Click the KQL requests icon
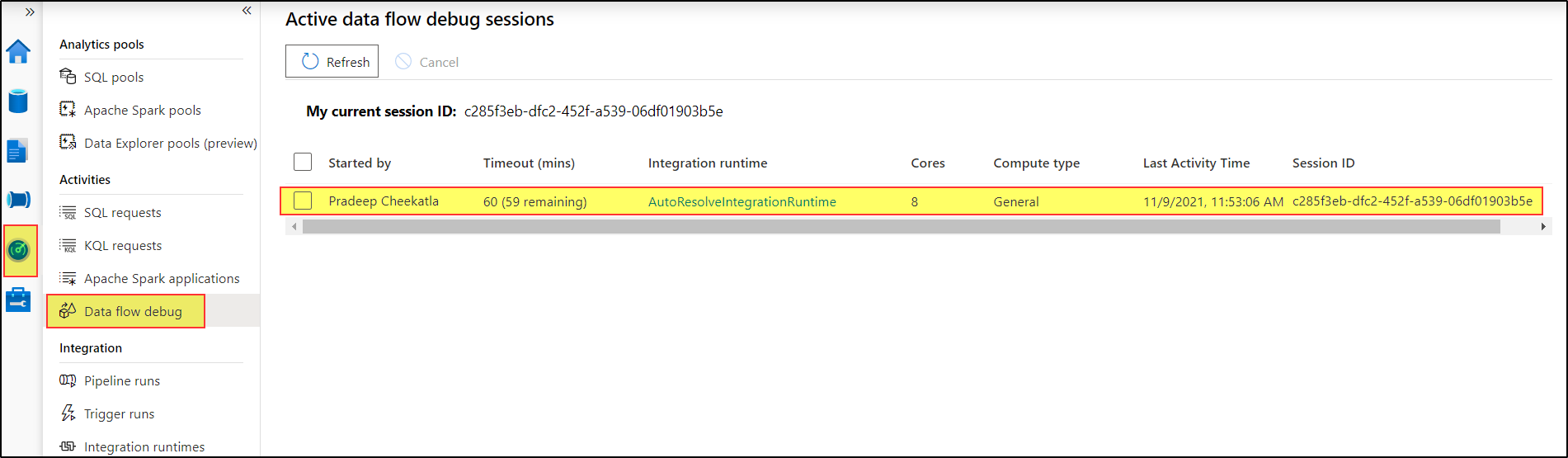 point(68,245)
